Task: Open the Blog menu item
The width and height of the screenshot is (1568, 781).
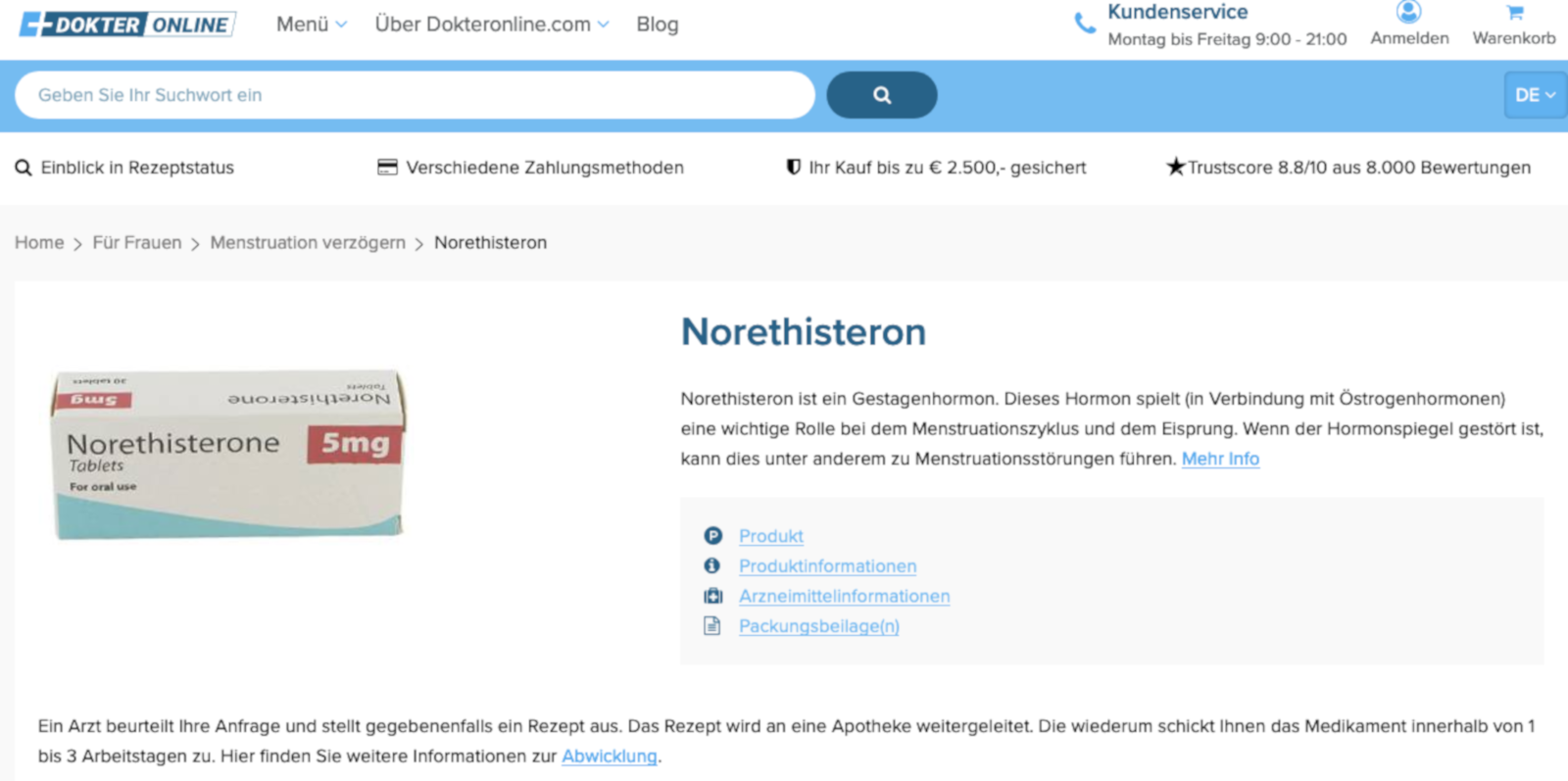Action: [x=657, y=24]
